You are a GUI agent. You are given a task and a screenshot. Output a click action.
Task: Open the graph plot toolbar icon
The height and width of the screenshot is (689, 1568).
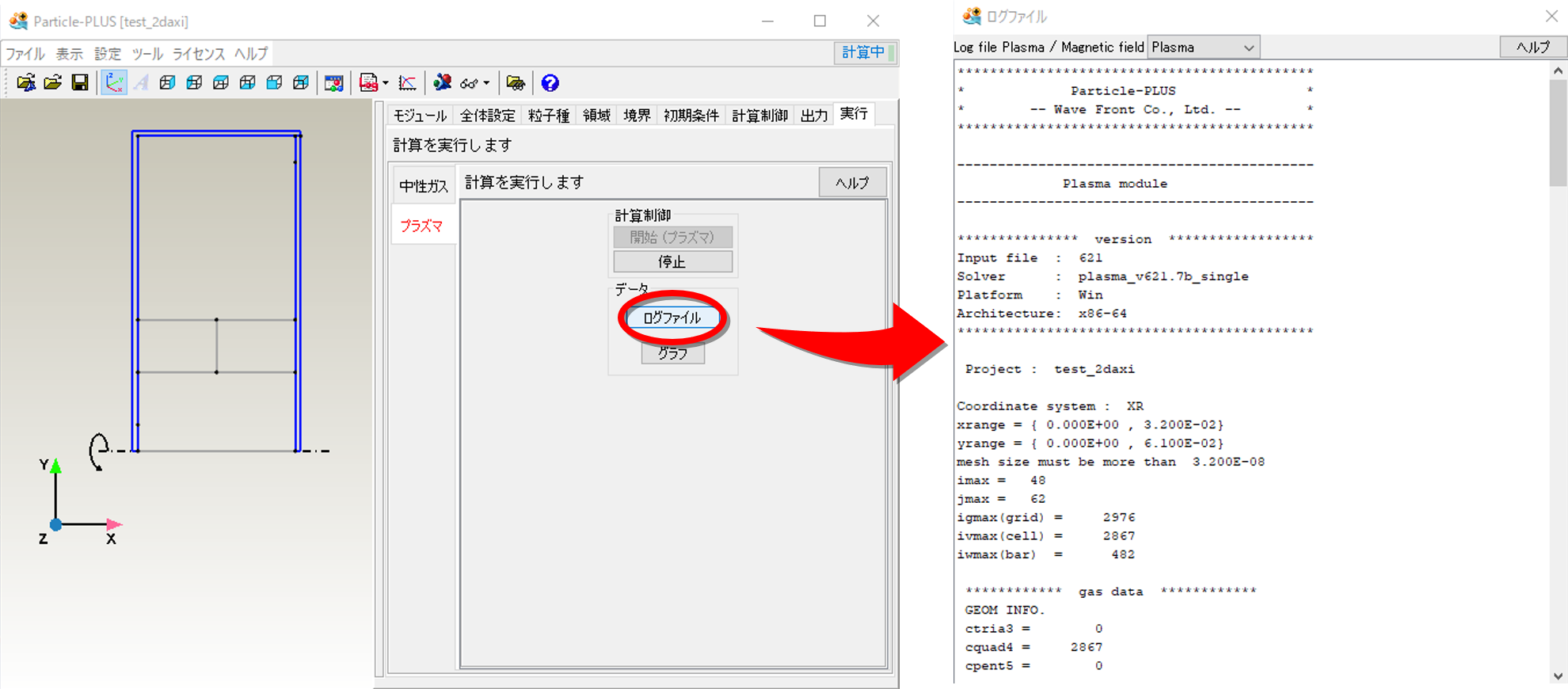pos(407,82)
